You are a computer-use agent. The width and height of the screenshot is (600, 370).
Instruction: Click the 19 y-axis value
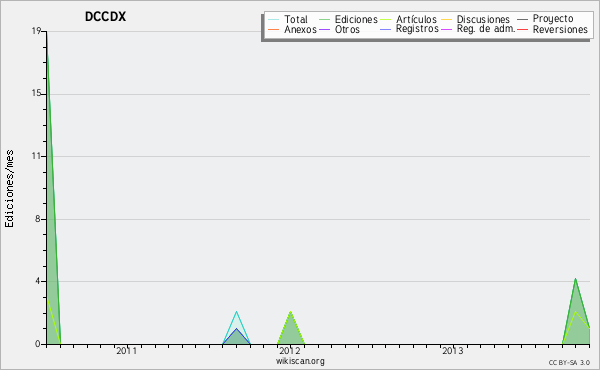[x=36, y=31]
